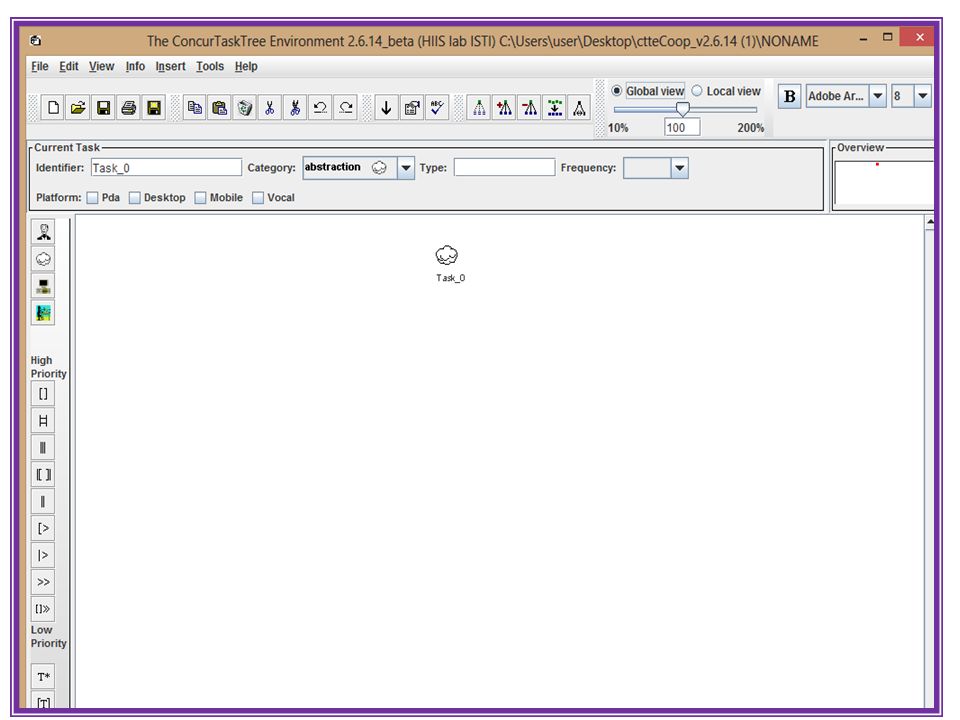Insert the ||| concurrent operator
This screenshot has width=960, height=720.
(x=43, y=448)
